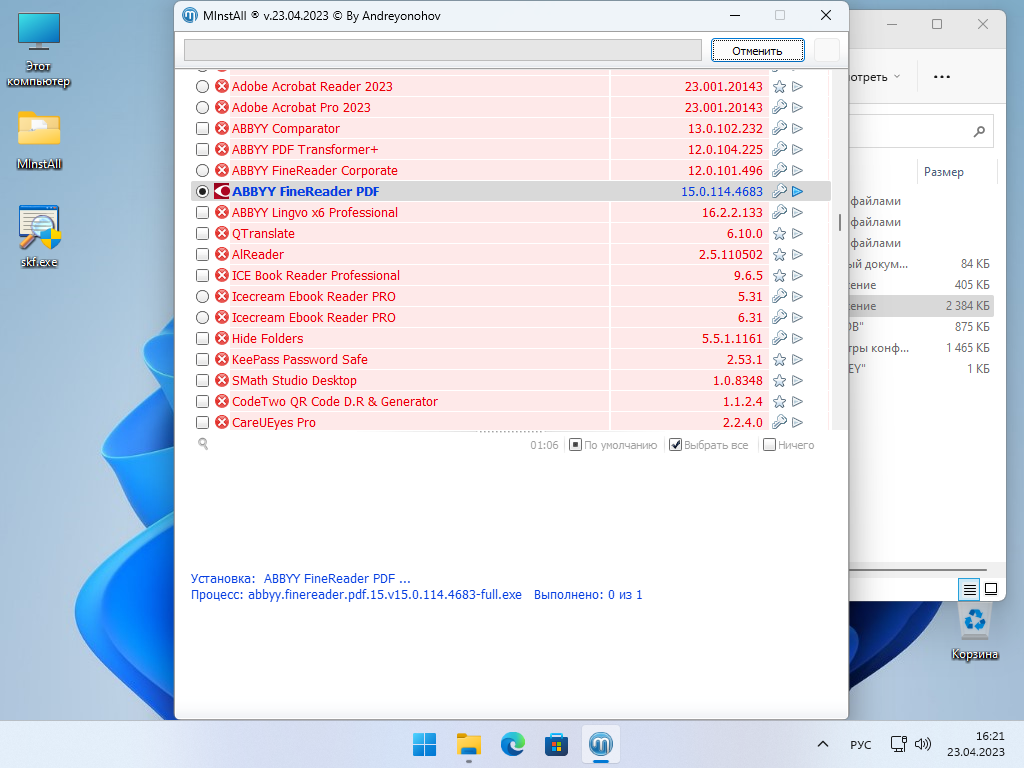This screenshot has width=1024, height=768.
Task: Check the SMath Studio Desktop checkbox
Action: point(202,381)
